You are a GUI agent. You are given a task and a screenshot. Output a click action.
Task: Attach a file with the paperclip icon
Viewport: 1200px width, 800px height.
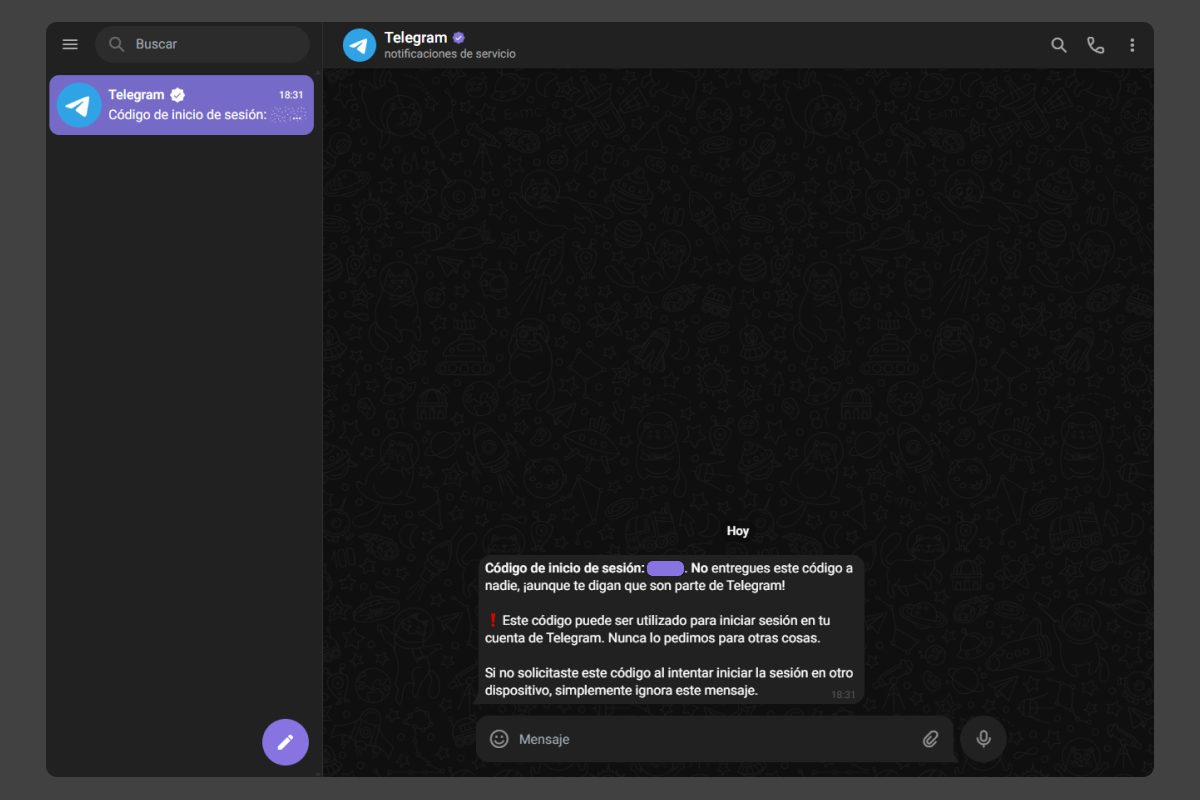(x=930, y=739)
